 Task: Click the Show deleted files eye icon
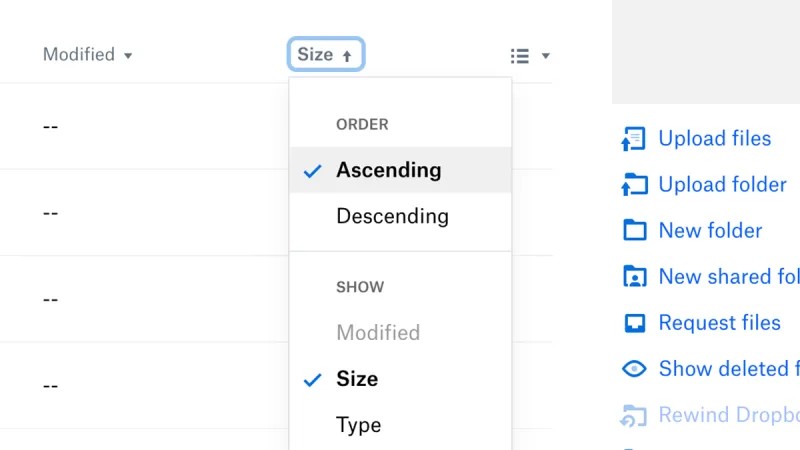(634, 368)
